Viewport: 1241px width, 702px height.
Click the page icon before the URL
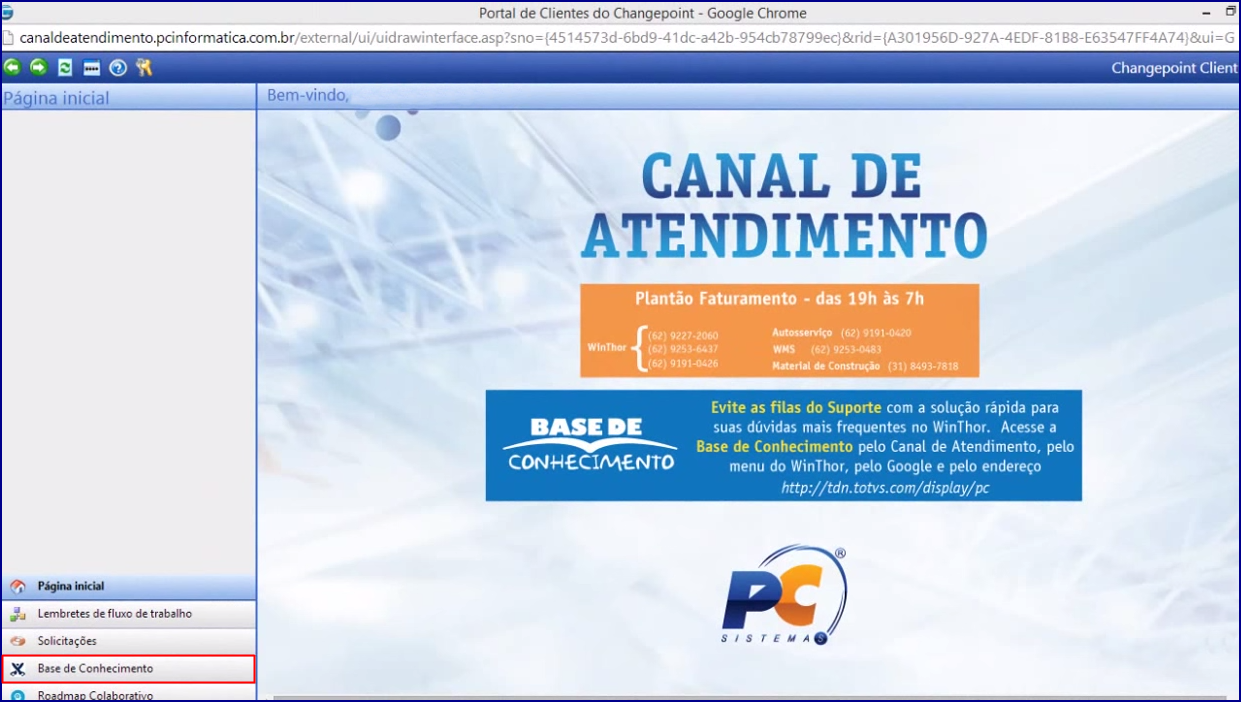pos(8,37)
